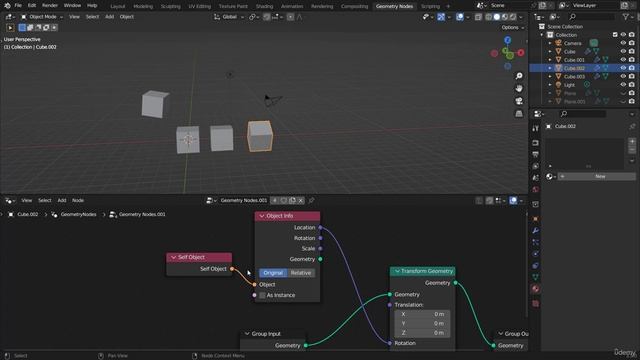This screenshot has height=360, width=640.
Task: Open the Physics properties tab icon
Action: click(x=536, y=254)
